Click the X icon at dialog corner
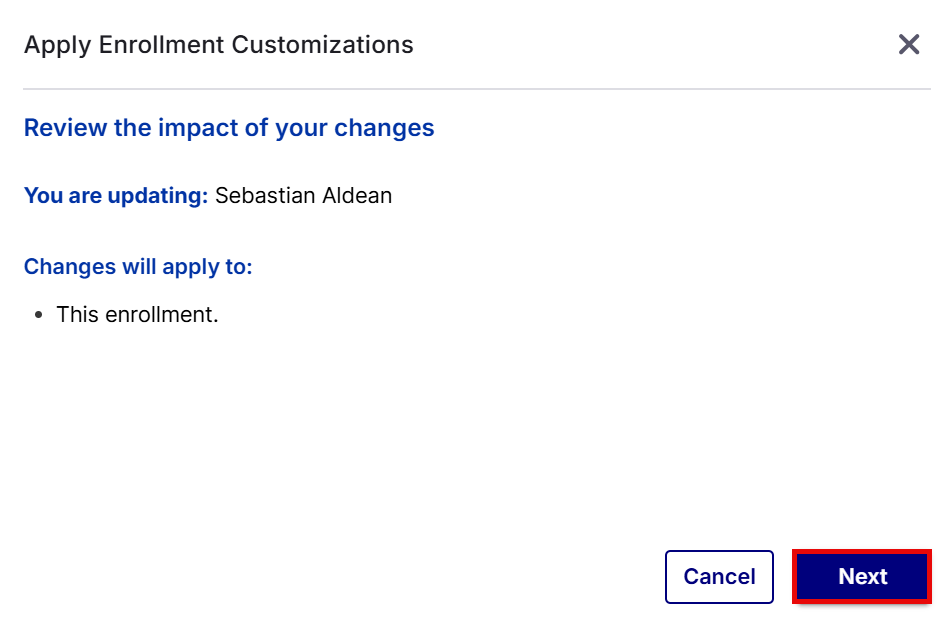Screen dimensions: 950x622 [909, 44]
